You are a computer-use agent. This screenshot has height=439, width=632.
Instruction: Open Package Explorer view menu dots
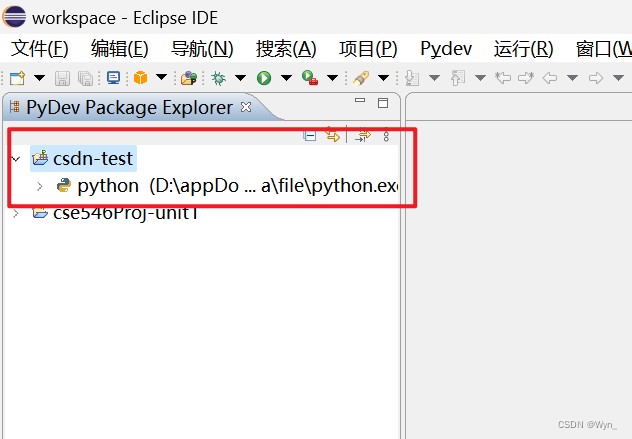386,135
